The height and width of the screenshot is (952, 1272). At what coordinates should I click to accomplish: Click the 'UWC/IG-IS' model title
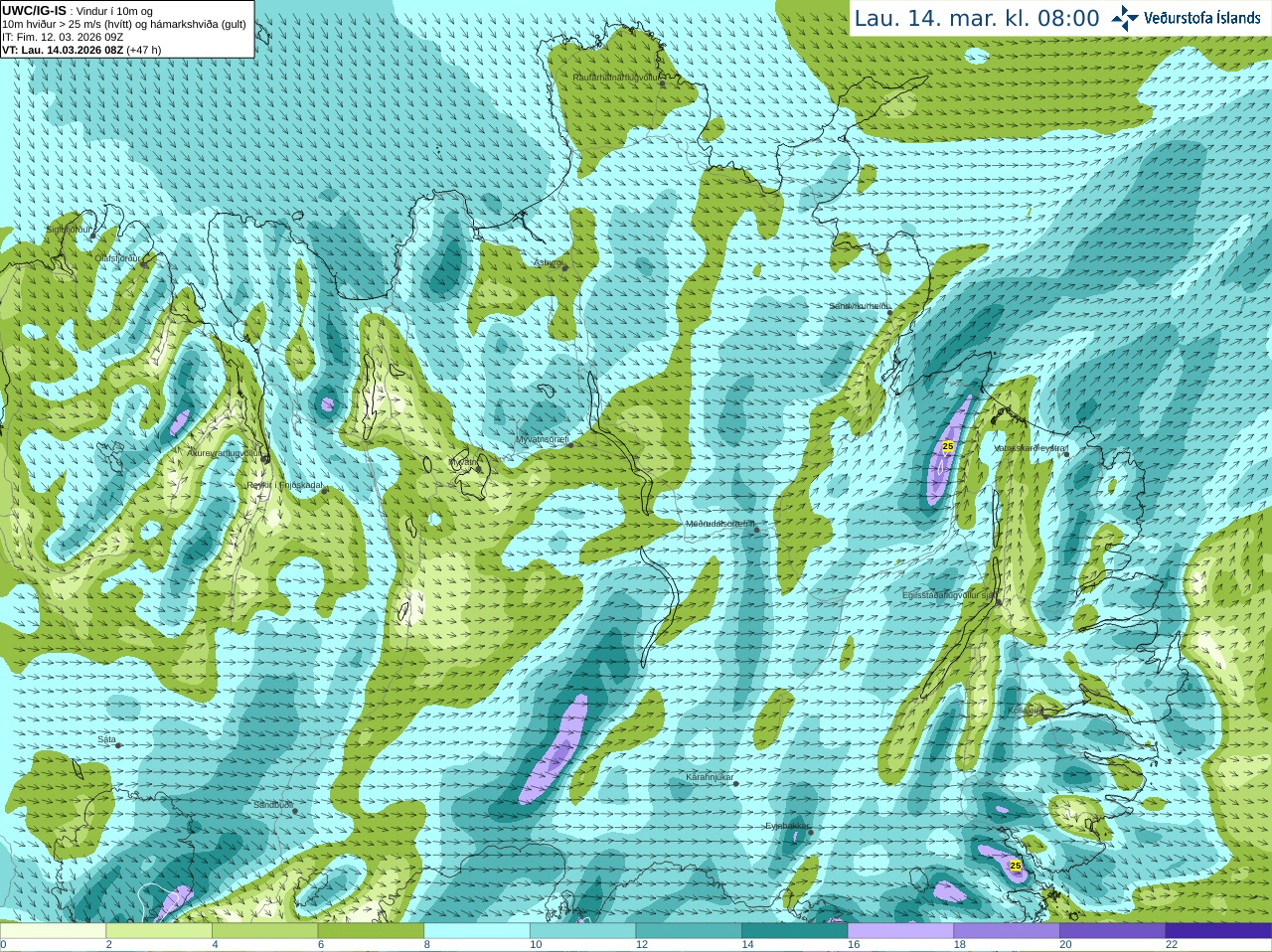tap(34, 10)
